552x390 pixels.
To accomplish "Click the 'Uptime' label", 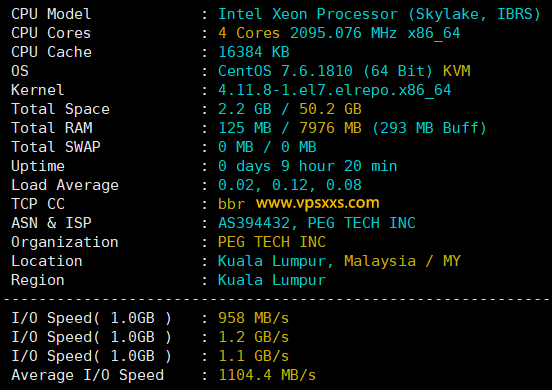I will coord(38,166).
